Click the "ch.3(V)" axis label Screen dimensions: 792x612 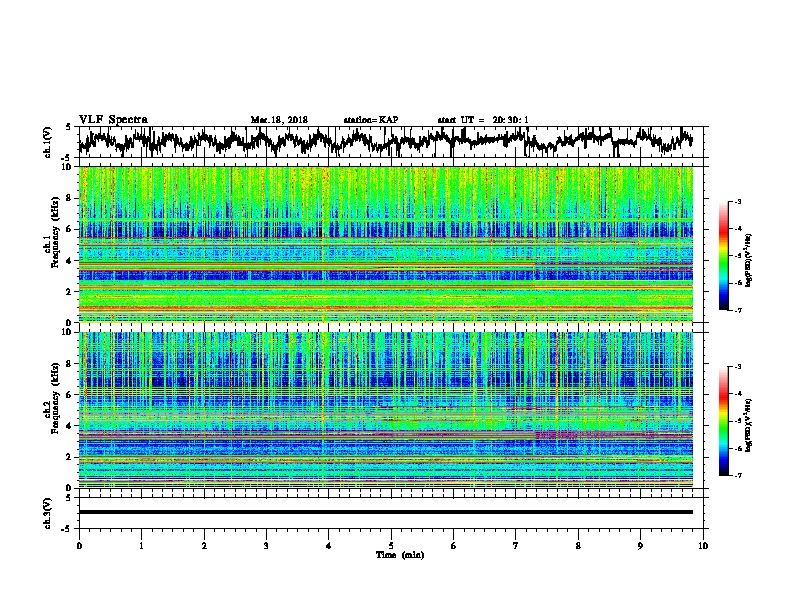48,513
